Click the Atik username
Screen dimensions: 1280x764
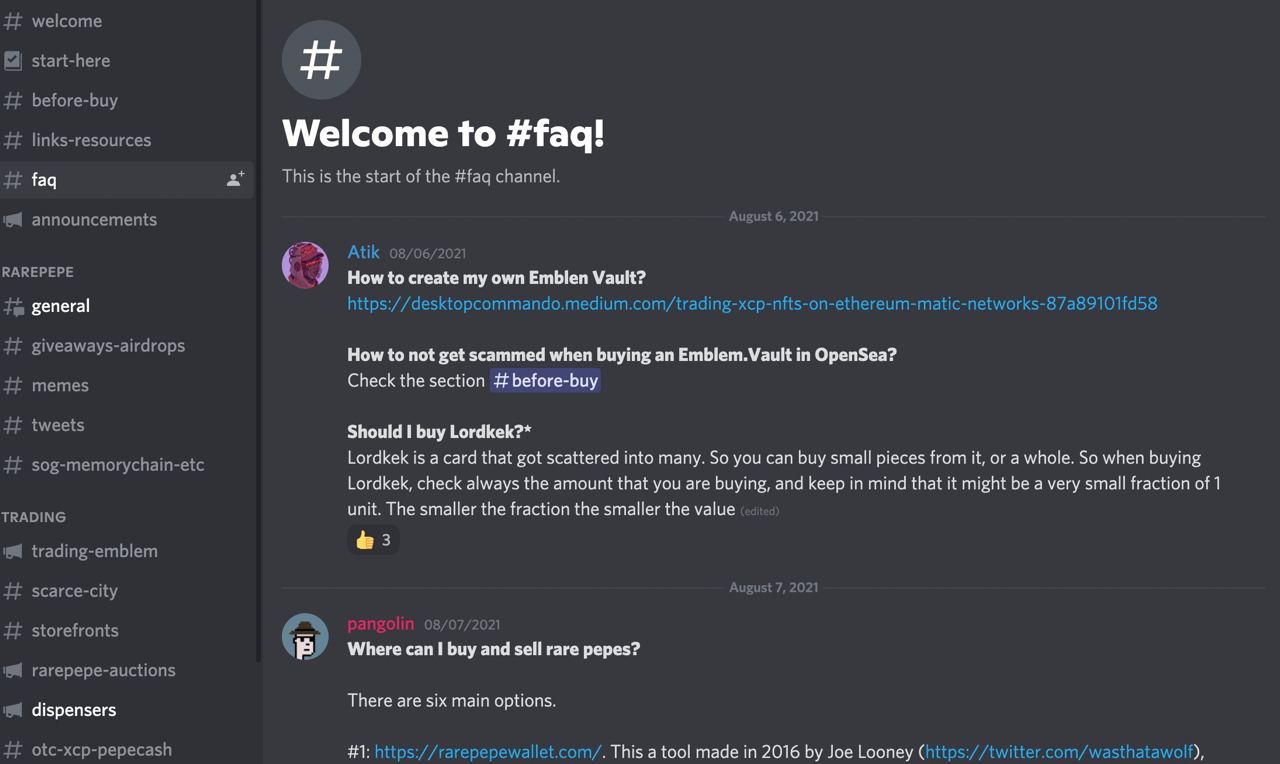[363, 252]
